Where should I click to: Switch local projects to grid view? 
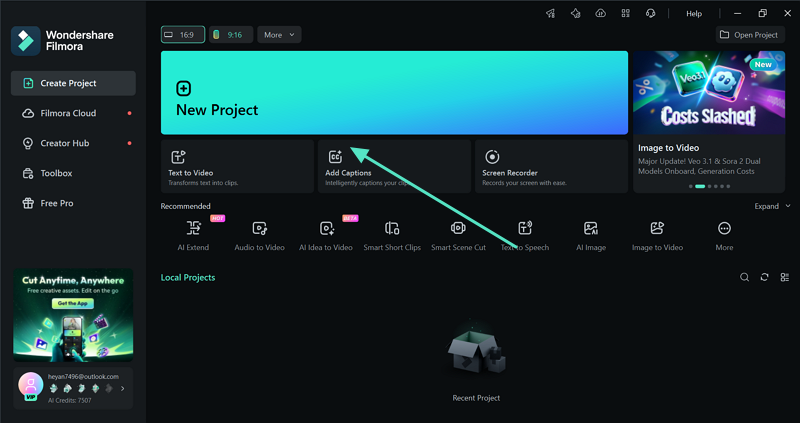[x=783, y=277]
